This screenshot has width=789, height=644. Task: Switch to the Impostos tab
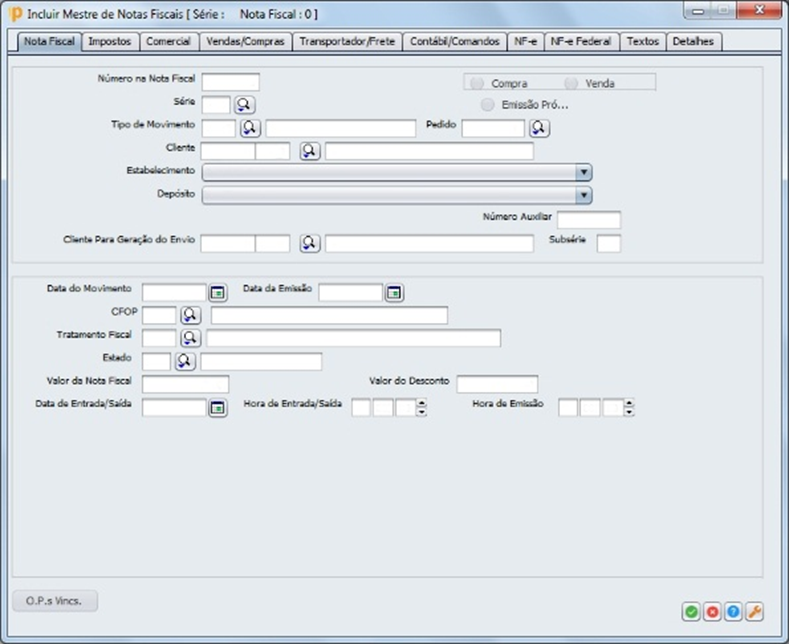tap(109, 42)
